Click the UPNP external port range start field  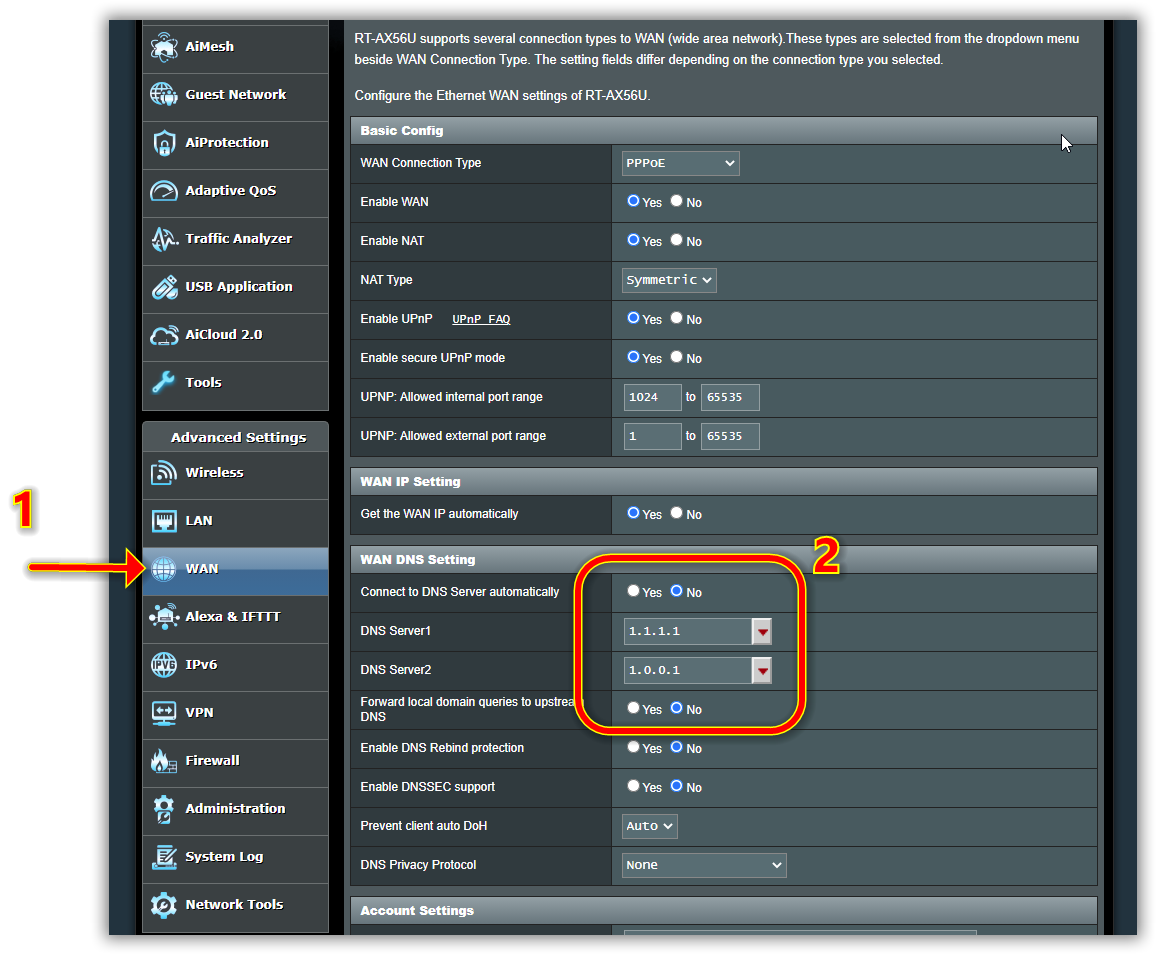click(x=652, y=436)
